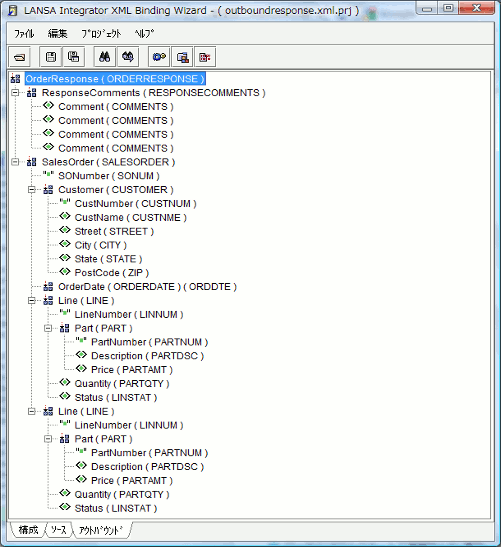Click the binoculars find icon
Image resolution: width=501 pixels, height=547 pixels.
tap(105, 57)
